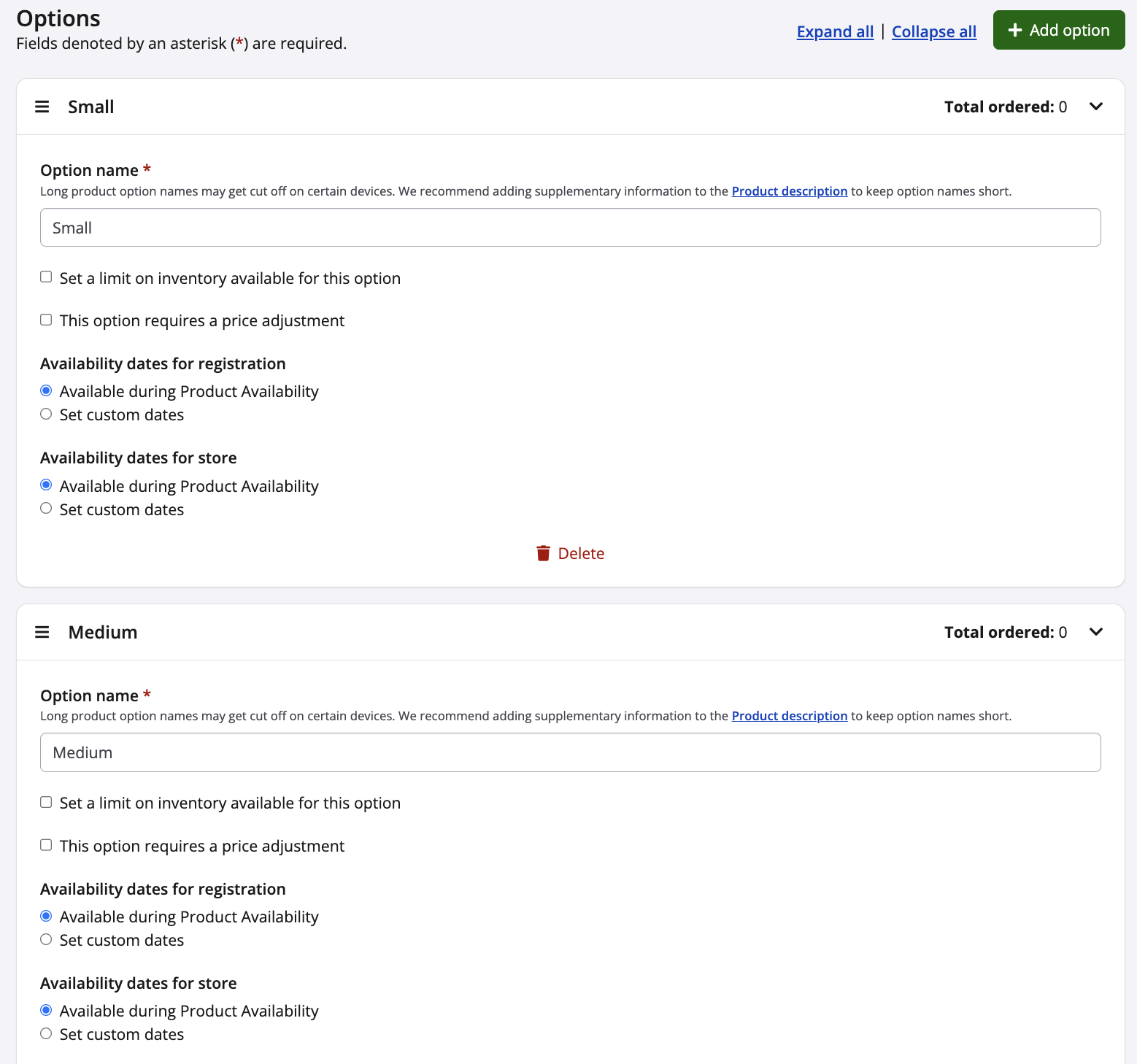Screen dimensions: 1137x1064
Task: Enable inventory limit checkbox for Small option
Action: coord(46,277)
